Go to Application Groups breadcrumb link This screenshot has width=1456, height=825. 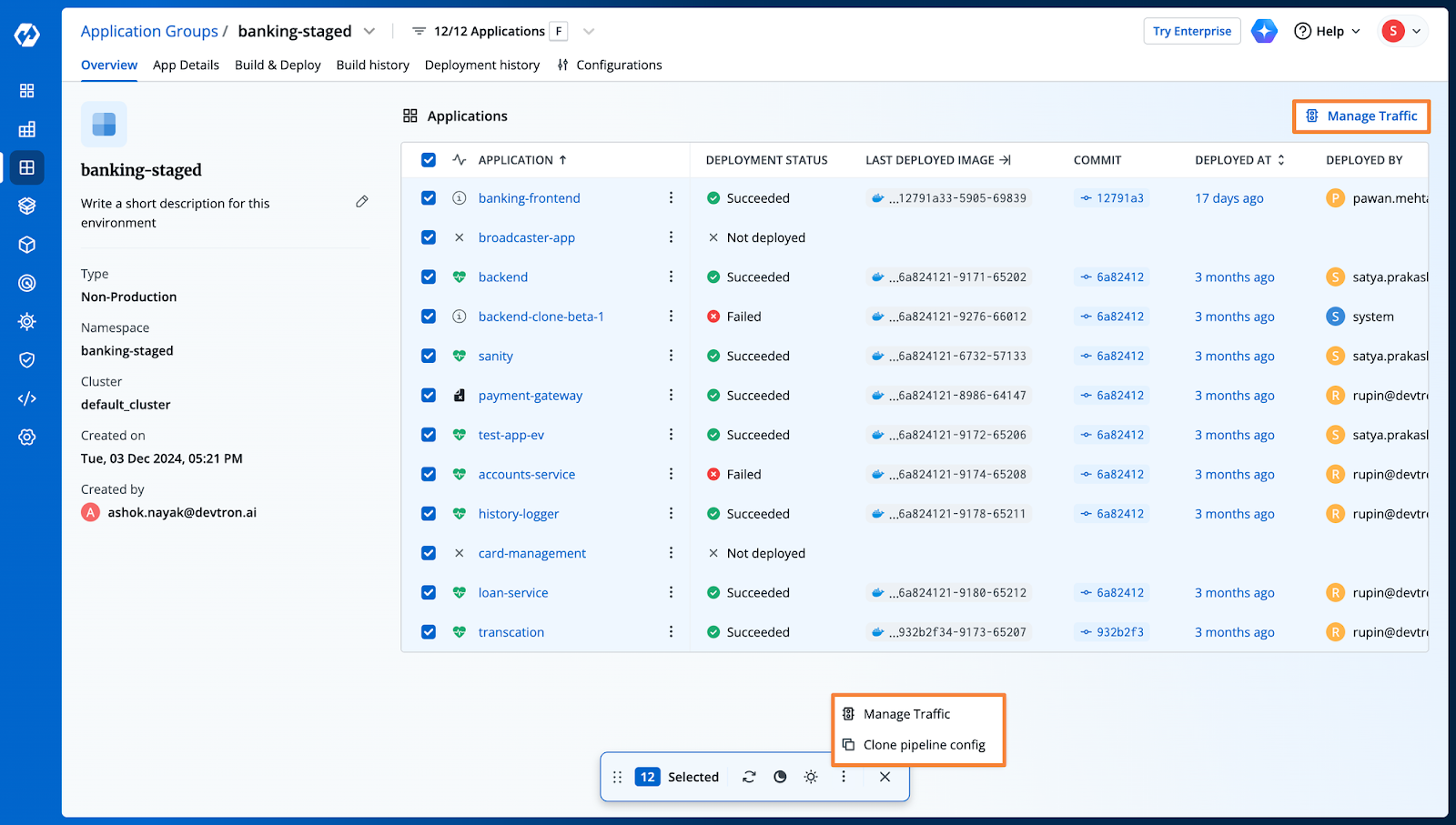(x=149, y=31)
